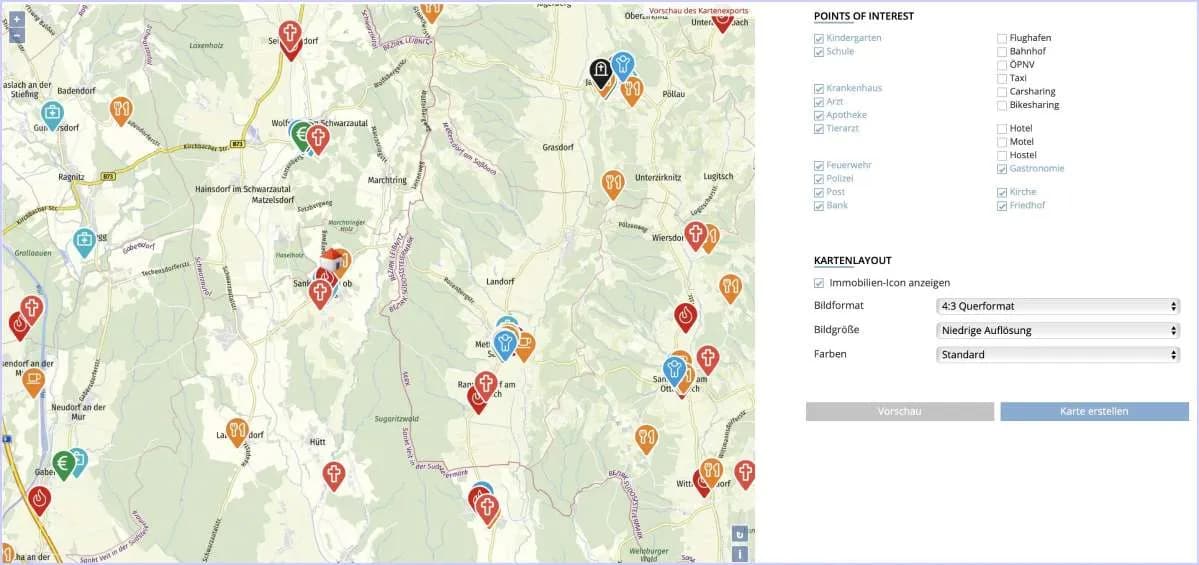Click the house property icon on the map
The width and height of the screenshot is (1199, 565).
point(330,262)
